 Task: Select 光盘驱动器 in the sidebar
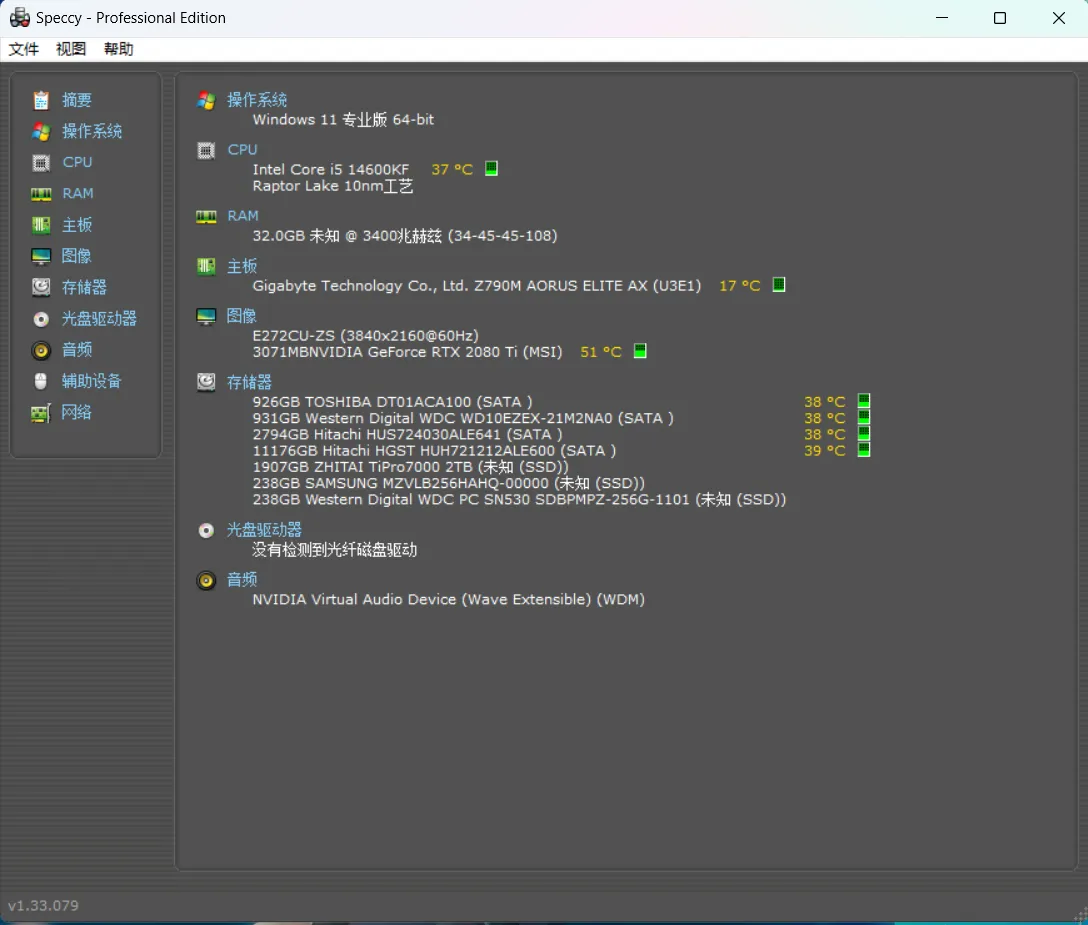[x=99, y=319]
